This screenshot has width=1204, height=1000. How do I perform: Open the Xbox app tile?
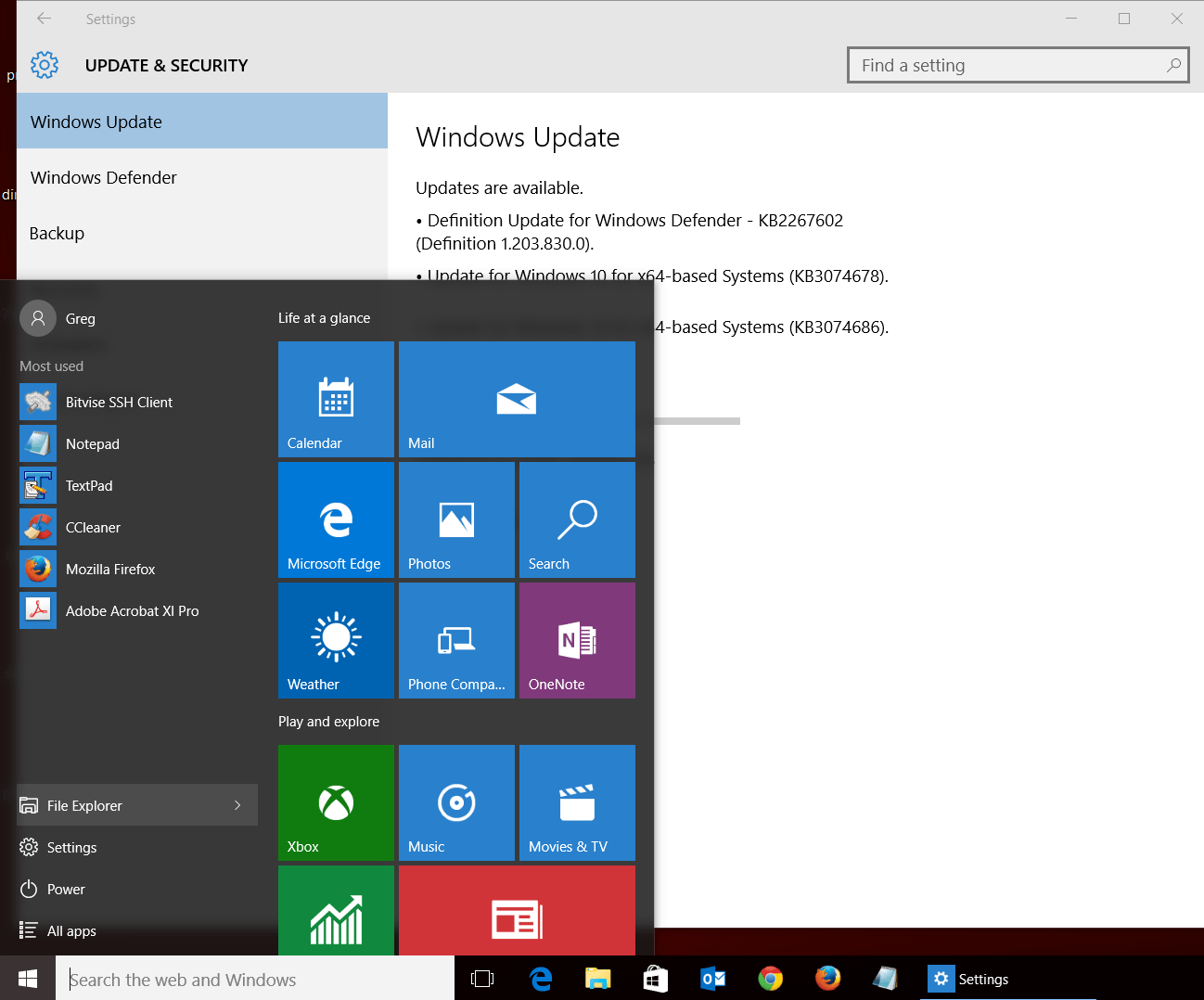point(336,802)
